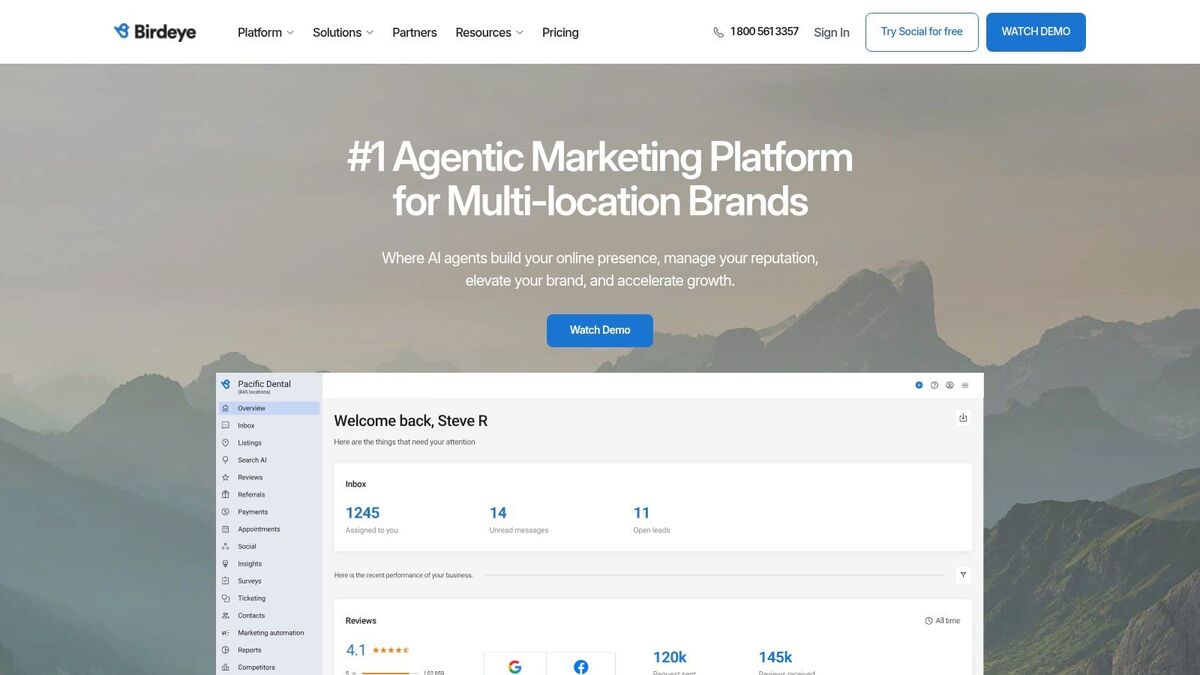This screenshot has width=1200, height=675.
Task: Select the Facebook reviews source icon
Action: point(581,665)
